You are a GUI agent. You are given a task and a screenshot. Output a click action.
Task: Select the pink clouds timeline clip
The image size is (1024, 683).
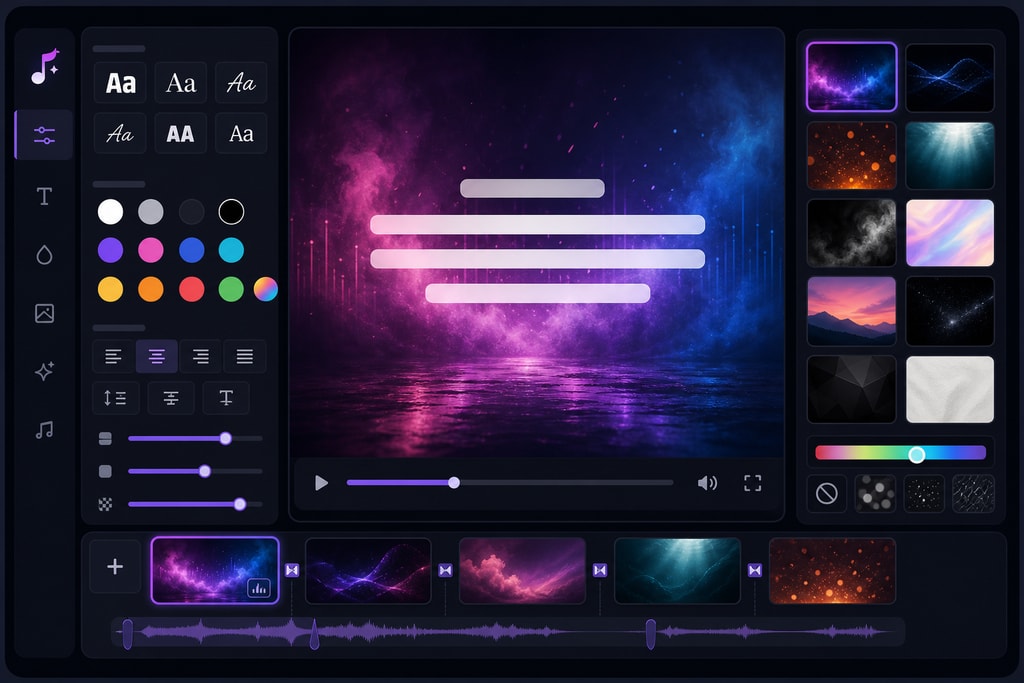[522, 571]
